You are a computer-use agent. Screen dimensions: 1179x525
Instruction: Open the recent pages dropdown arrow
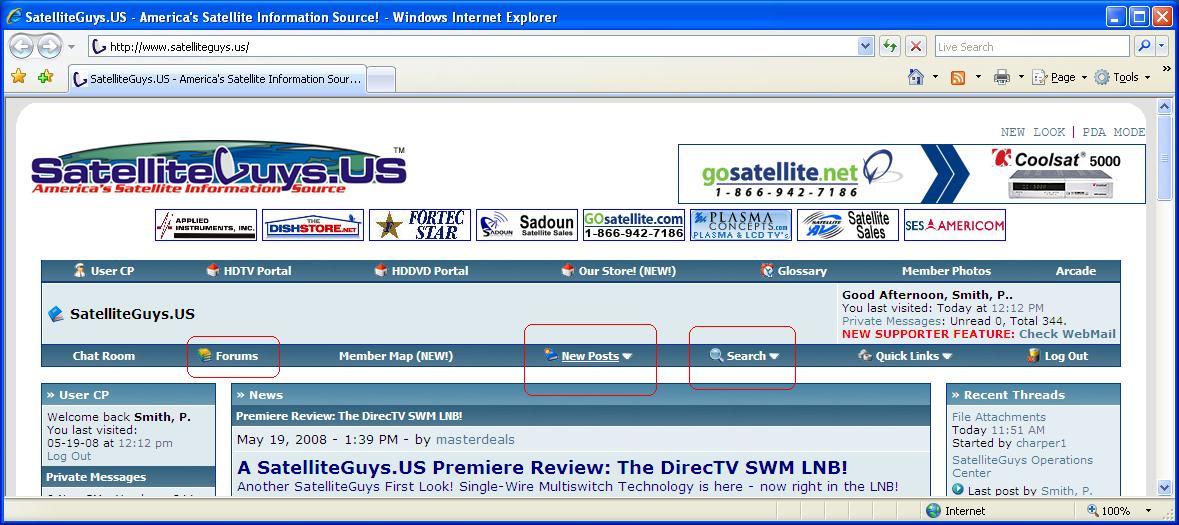pos(71,47)
